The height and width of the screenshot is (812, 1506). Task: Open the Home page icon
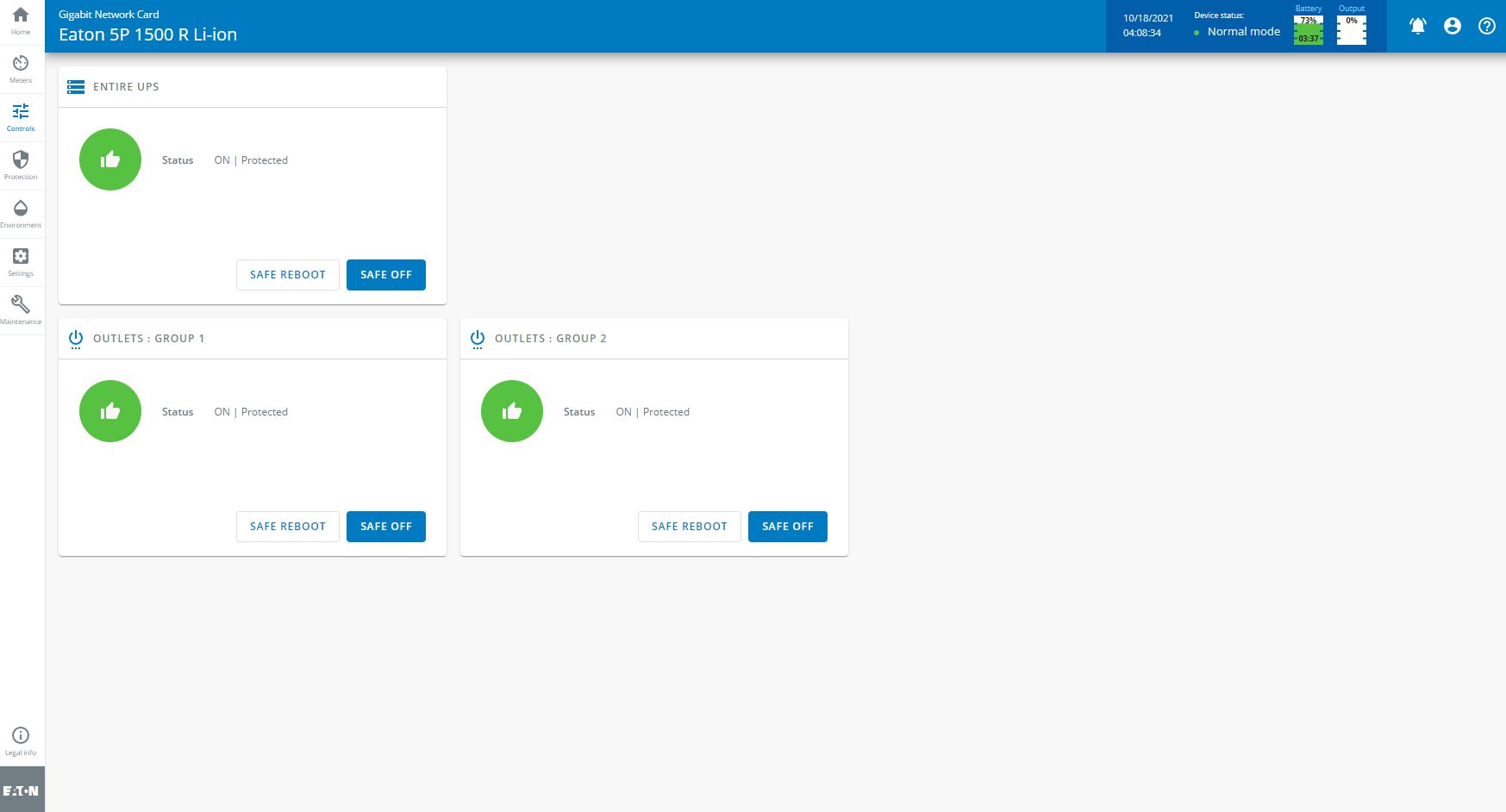pyautogui.click(x=21, y=16)
